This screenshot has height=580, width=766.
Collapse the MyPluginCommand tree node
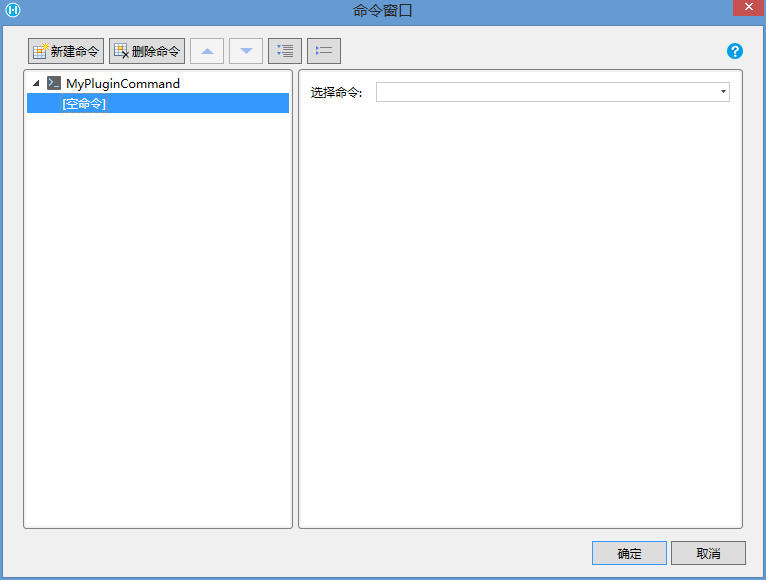[x=36, y=84]
